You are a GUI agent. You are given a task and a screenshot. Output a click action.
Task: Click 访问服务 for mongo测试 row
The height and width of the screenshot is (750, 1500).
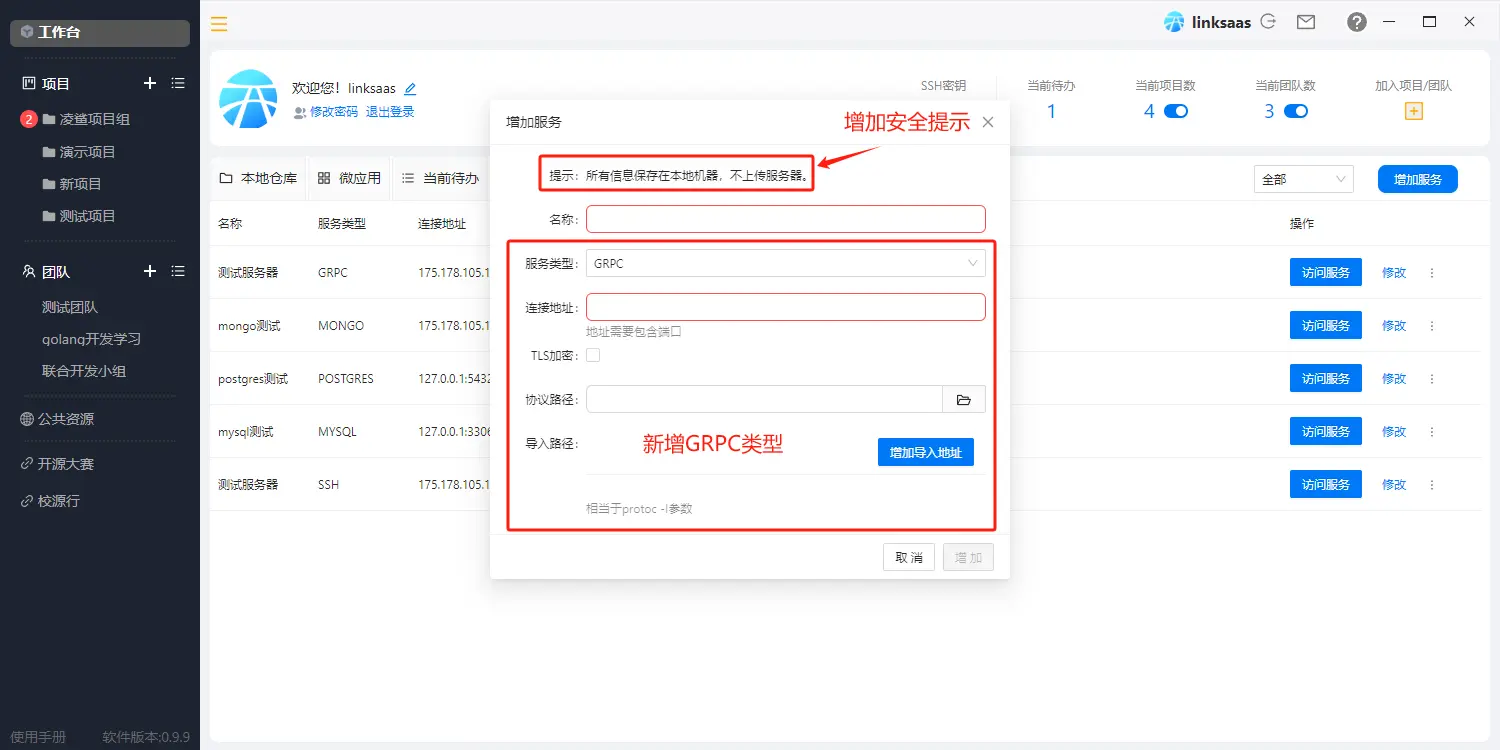[1326, 325]
